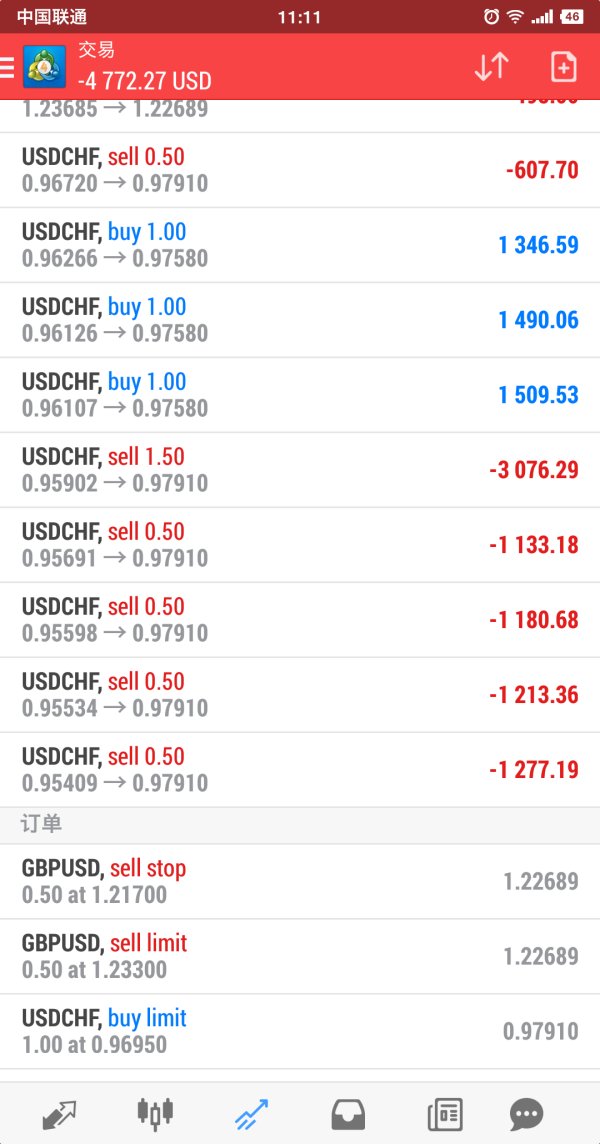Open USDCHF buy 1.00 position at 0.96266

point(300,245)
